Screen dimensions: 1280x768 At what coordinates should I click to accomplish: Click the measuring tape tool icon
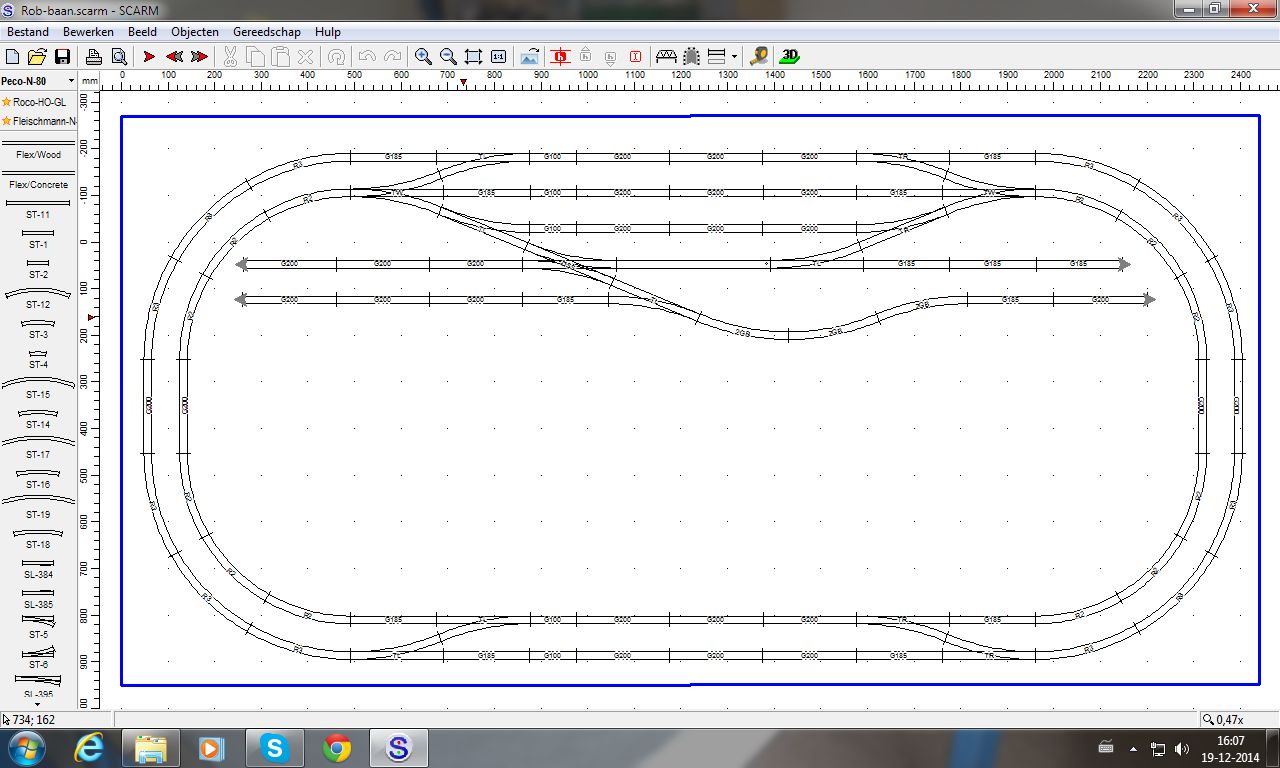click(x=759, y=57)
